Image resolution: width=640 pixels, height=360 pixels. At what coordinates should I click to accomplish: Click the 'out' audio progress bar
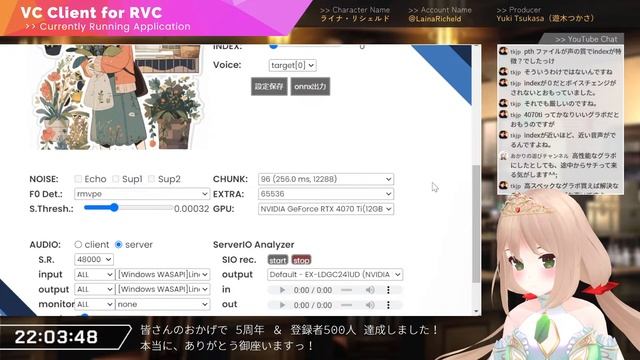point(347,305)
